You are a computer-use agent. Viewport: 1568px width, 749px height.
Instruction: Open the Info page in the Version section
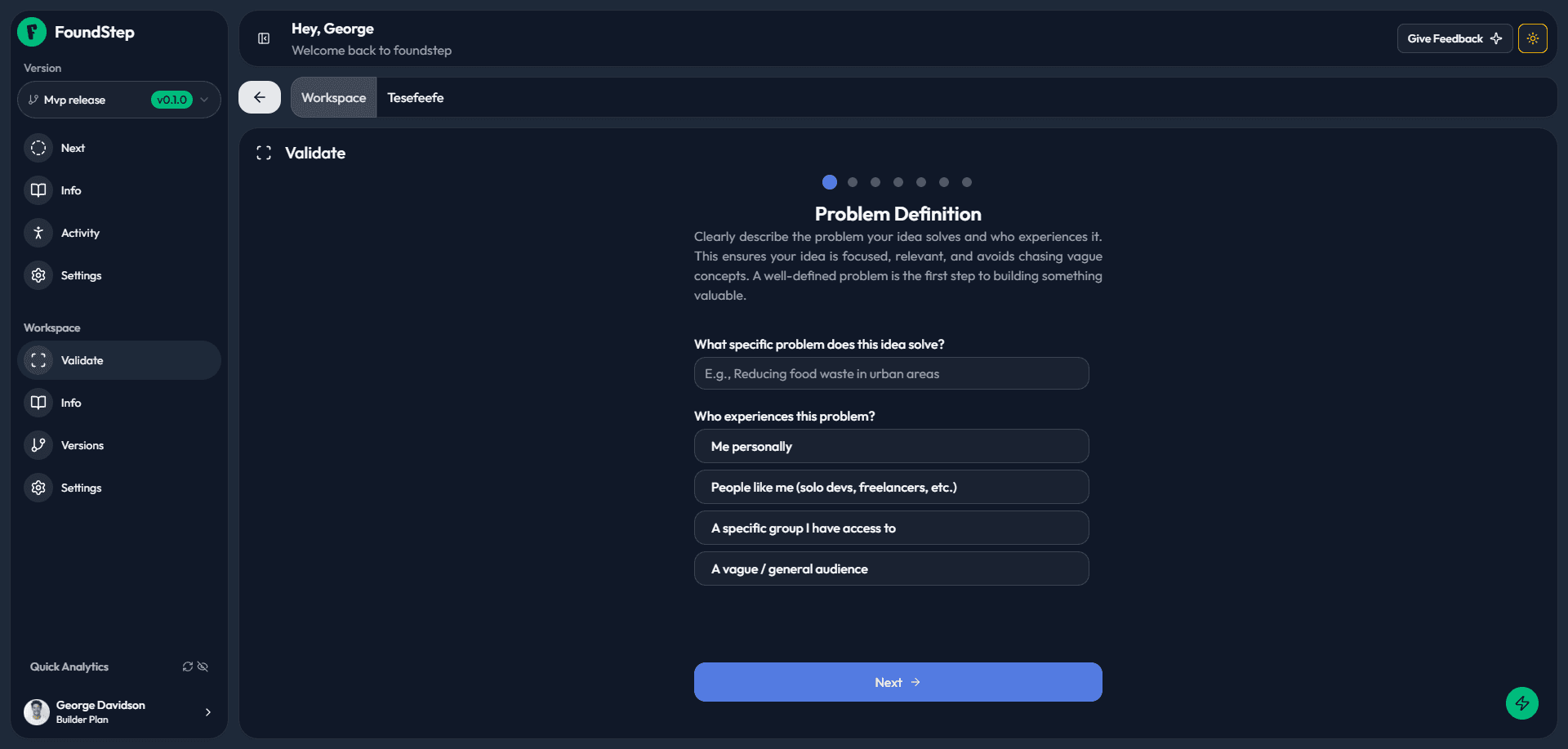pyautogui.click(x=70, y=189)
